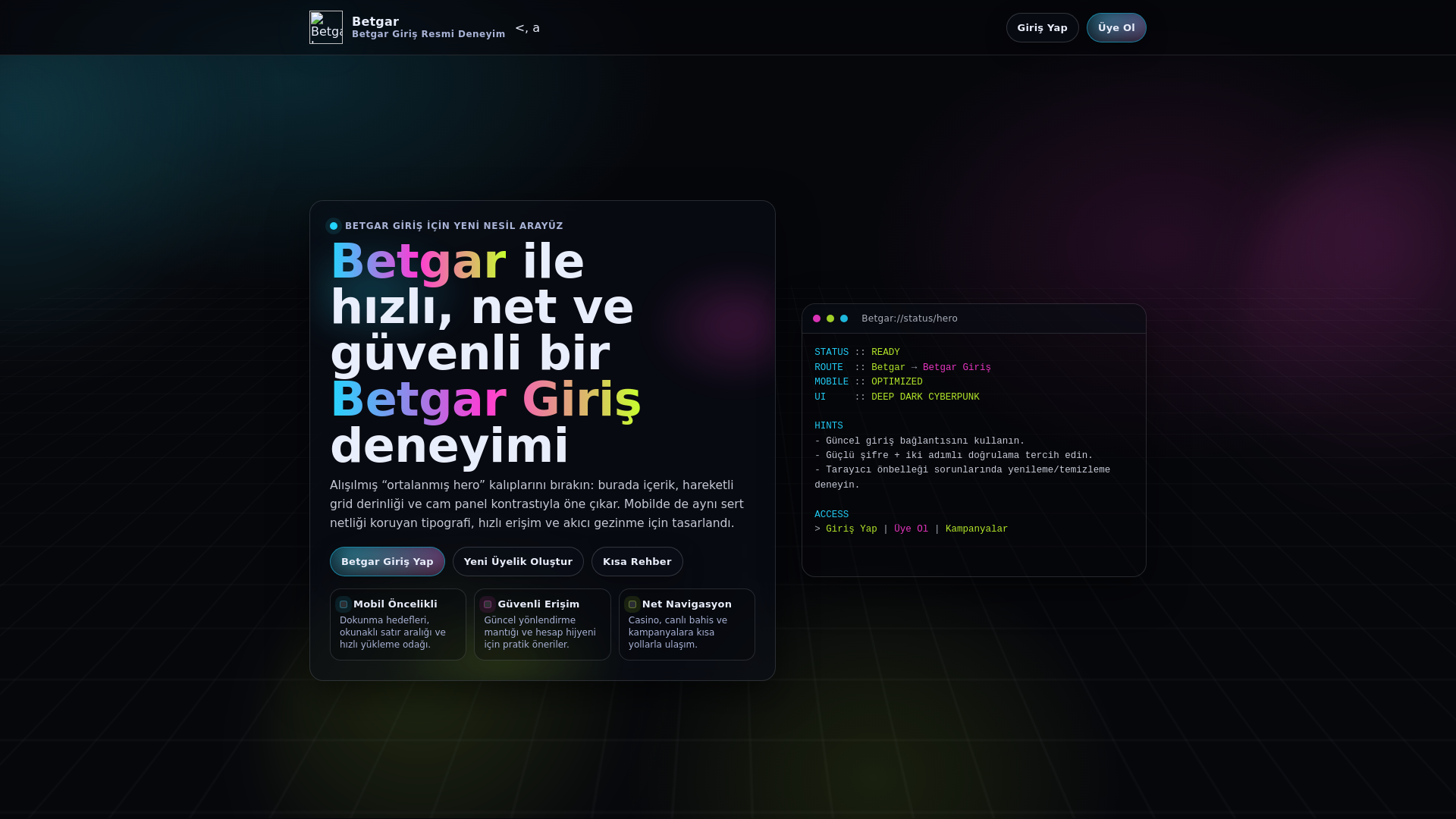Click the Betgar logo image in header
Screen dimensions: 1456x819
pos(326,27)
